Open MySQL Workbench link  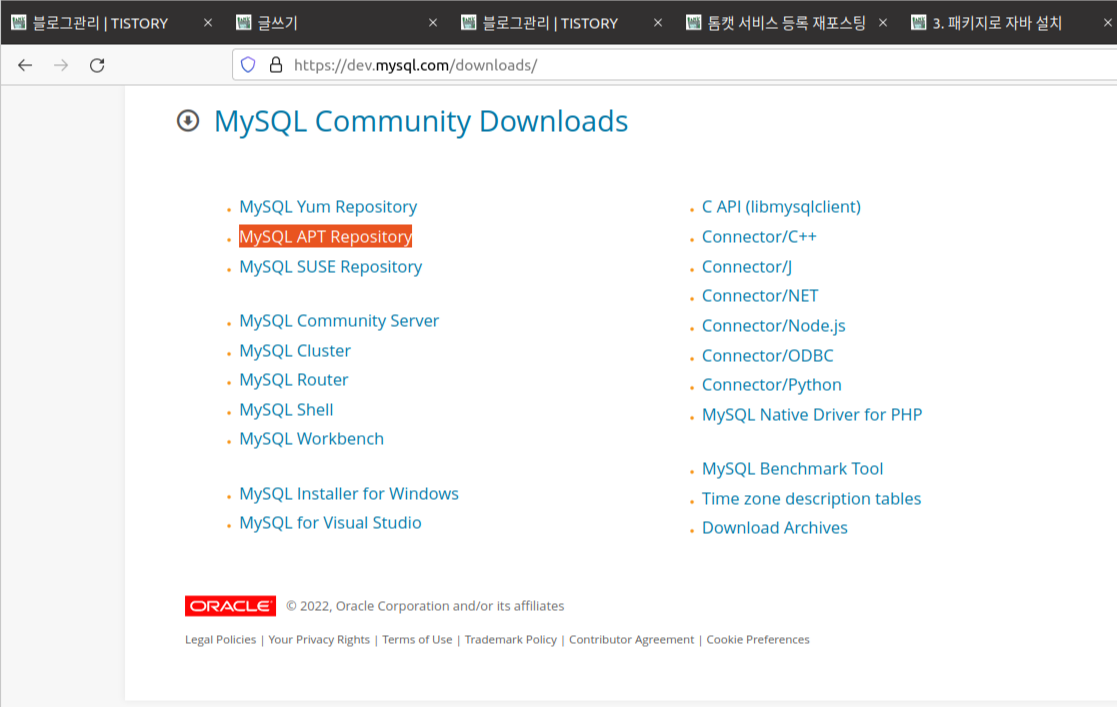[311, 439]
